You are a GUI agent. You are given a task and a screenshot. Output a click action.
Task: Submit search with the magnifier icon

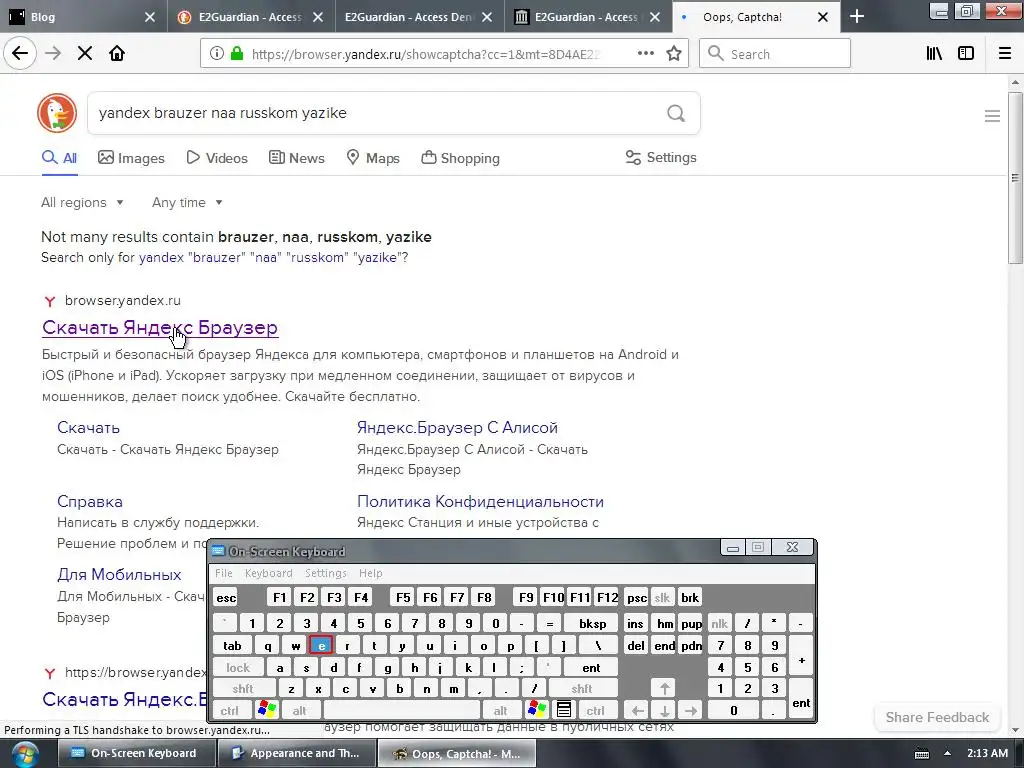676,114
